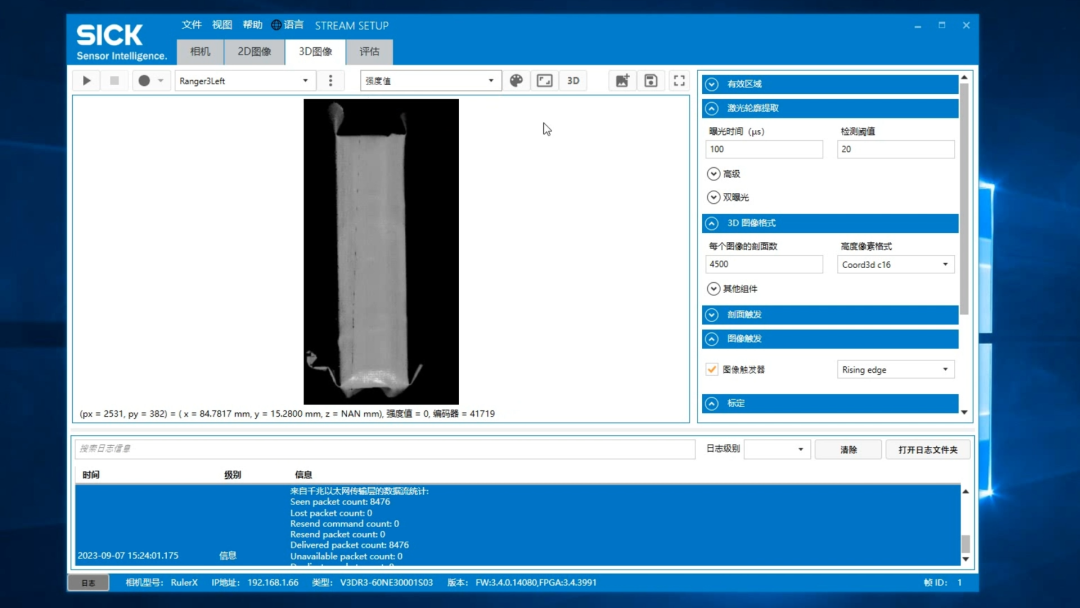1080x608 pixels.
Task: Switch to 3D view with the 3D button
Action: [x=573, y=81]
